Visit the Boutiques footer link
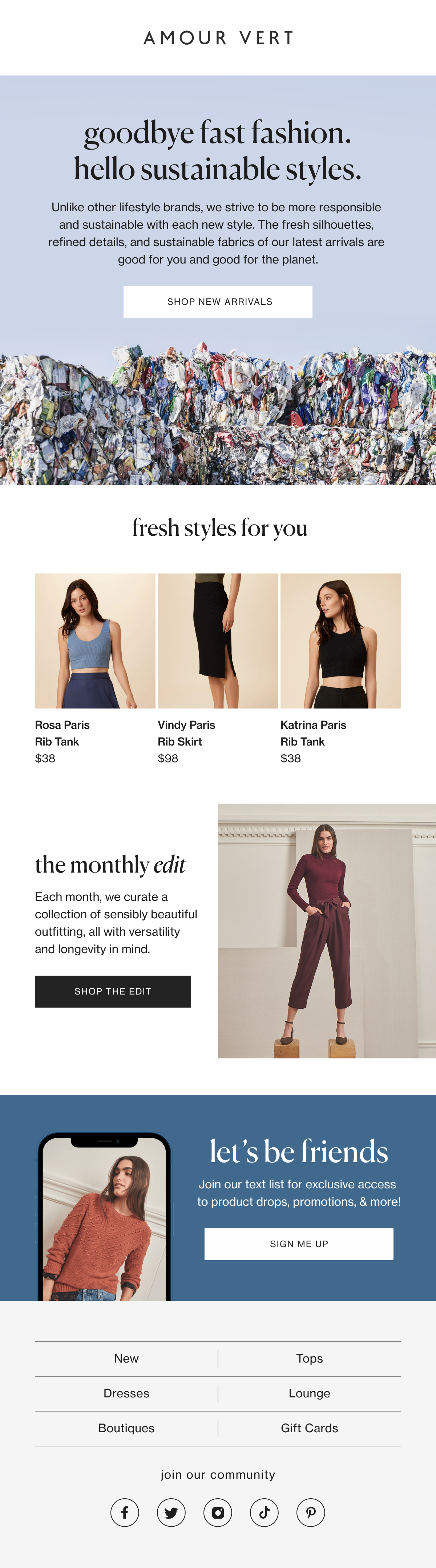The height and width of the screenshot is (1568, 436). (x=126, y=1428)
